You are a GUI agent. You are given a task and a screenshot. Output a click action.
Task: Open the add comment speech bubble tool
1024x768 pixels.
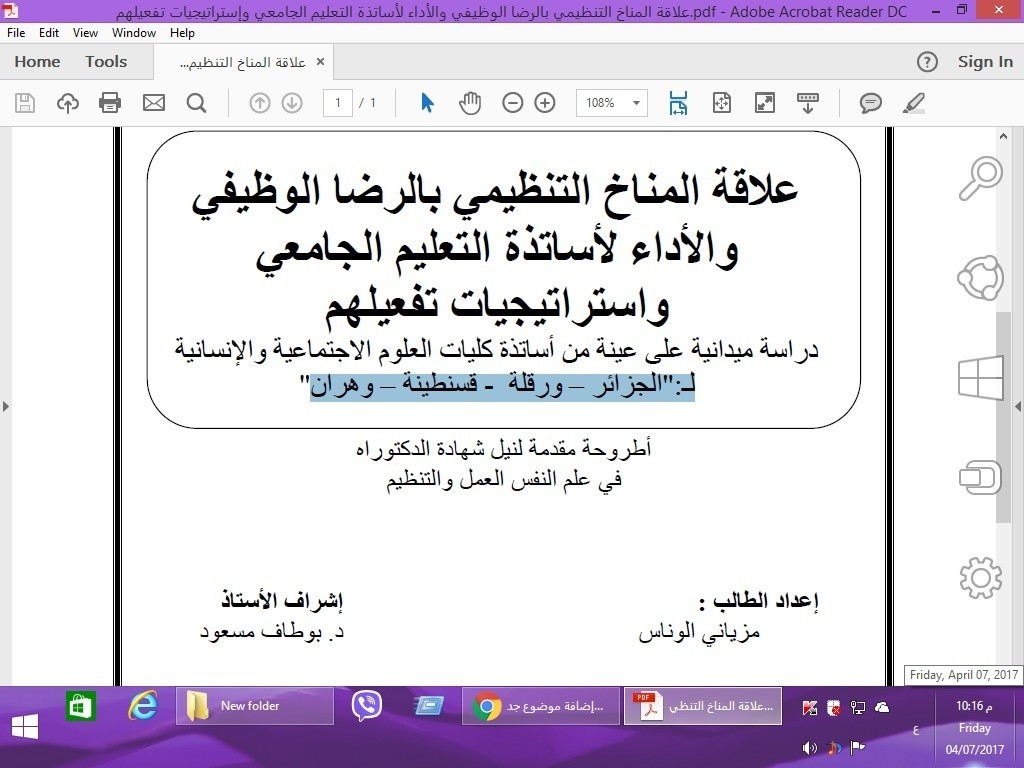(x=871, y=102)
